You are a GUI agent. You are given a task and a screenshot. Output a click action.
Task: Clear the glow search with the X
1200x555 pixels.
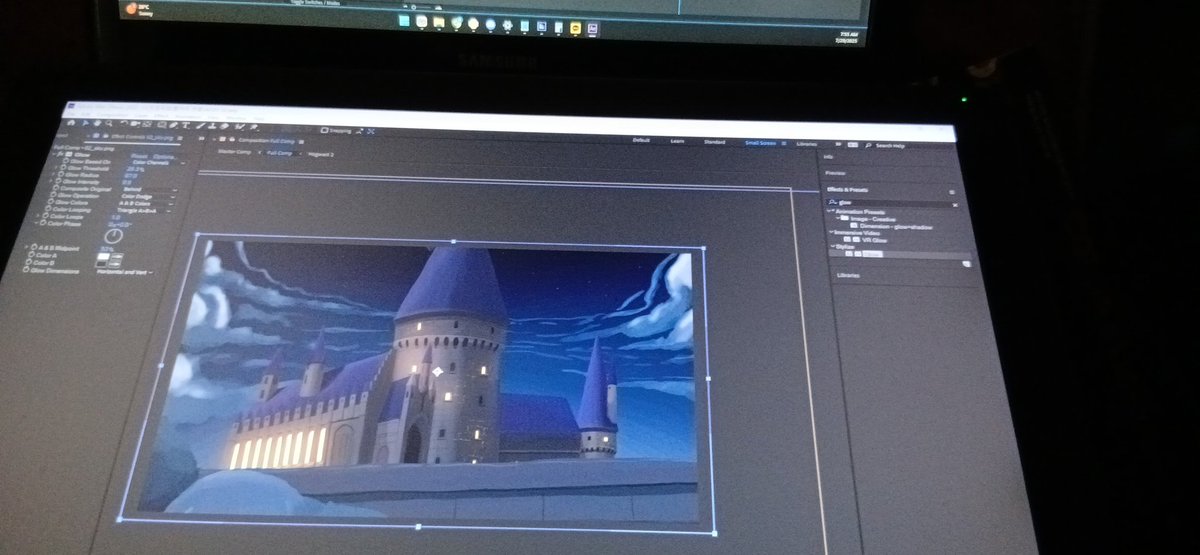[x=955, y=205]
